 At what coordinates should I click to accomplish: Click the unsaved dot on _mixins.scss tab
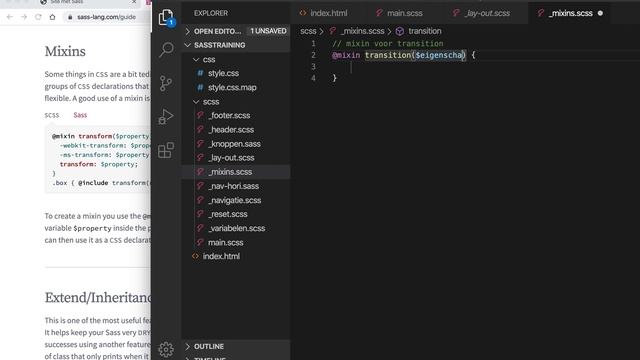(x=600, y=13)
